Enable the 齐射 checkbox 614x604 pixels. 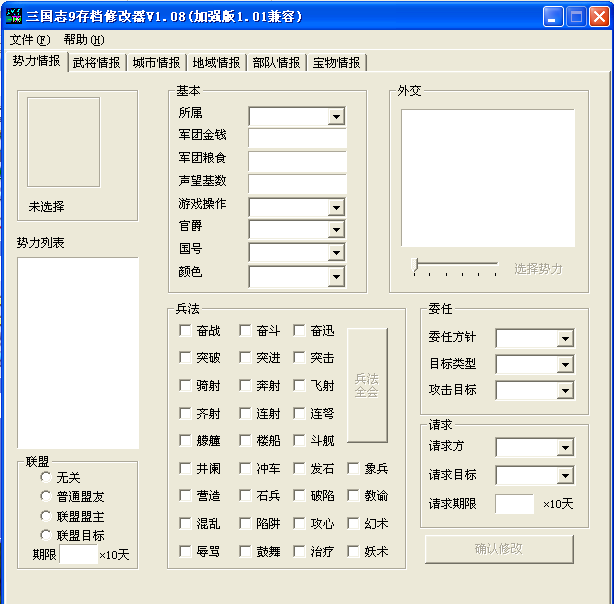click(185, 413)
